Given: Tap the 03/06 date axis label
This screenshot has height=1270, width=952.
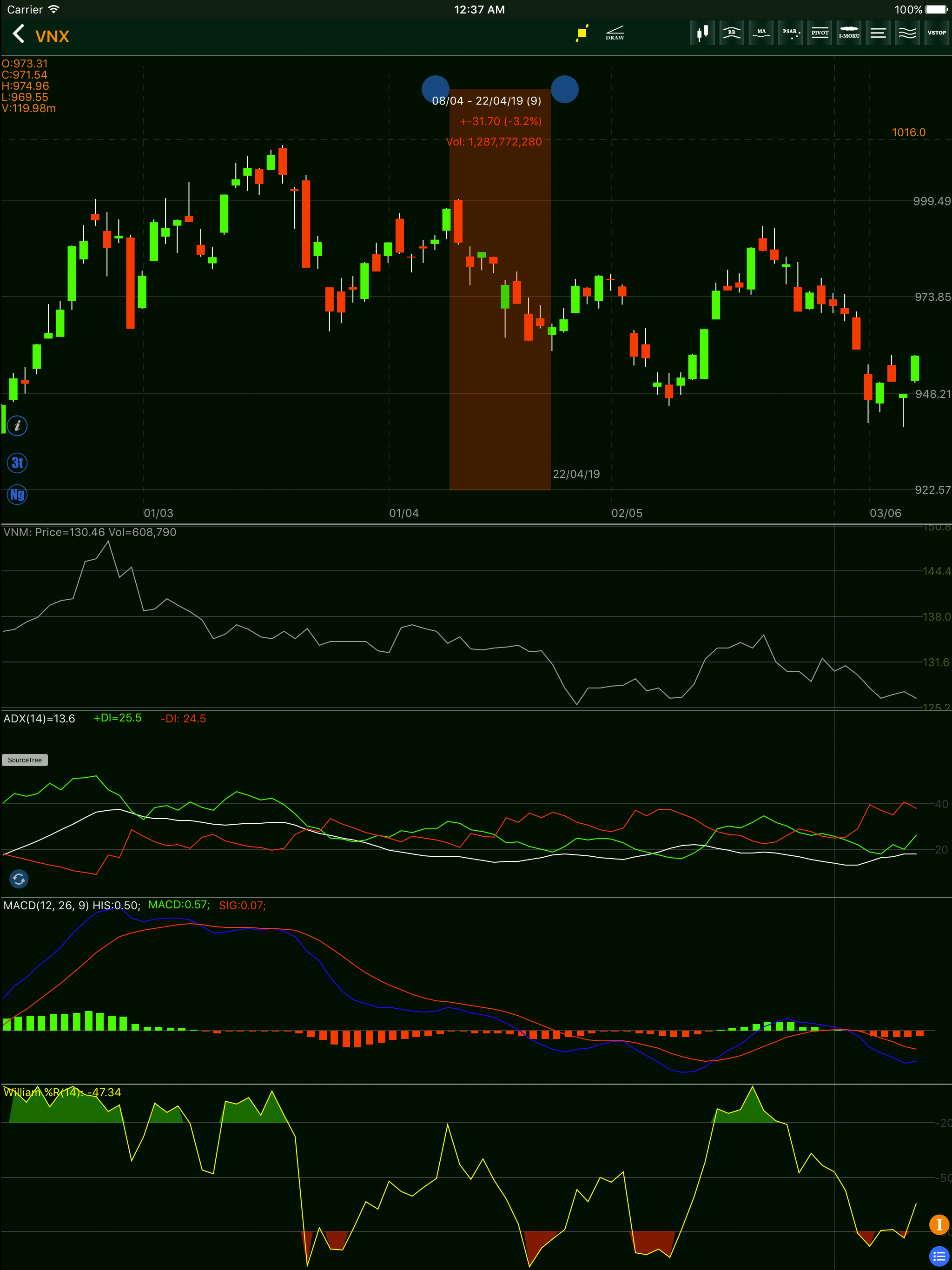Looking at the screenshot, I should (x=886, y=513).
